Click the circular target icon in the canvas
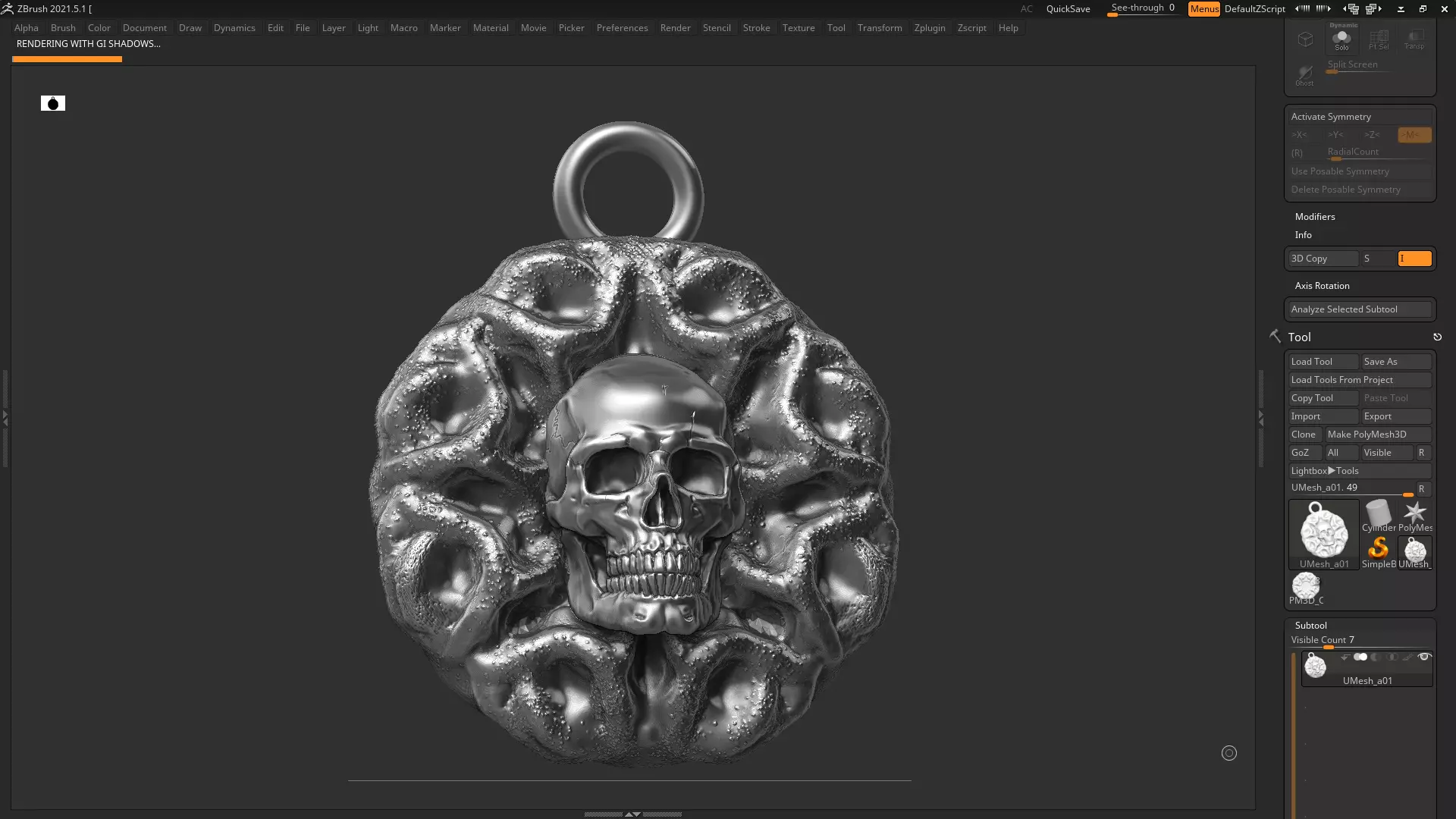The height and width of the screenshot is (819, 1456). point(1229,753)
